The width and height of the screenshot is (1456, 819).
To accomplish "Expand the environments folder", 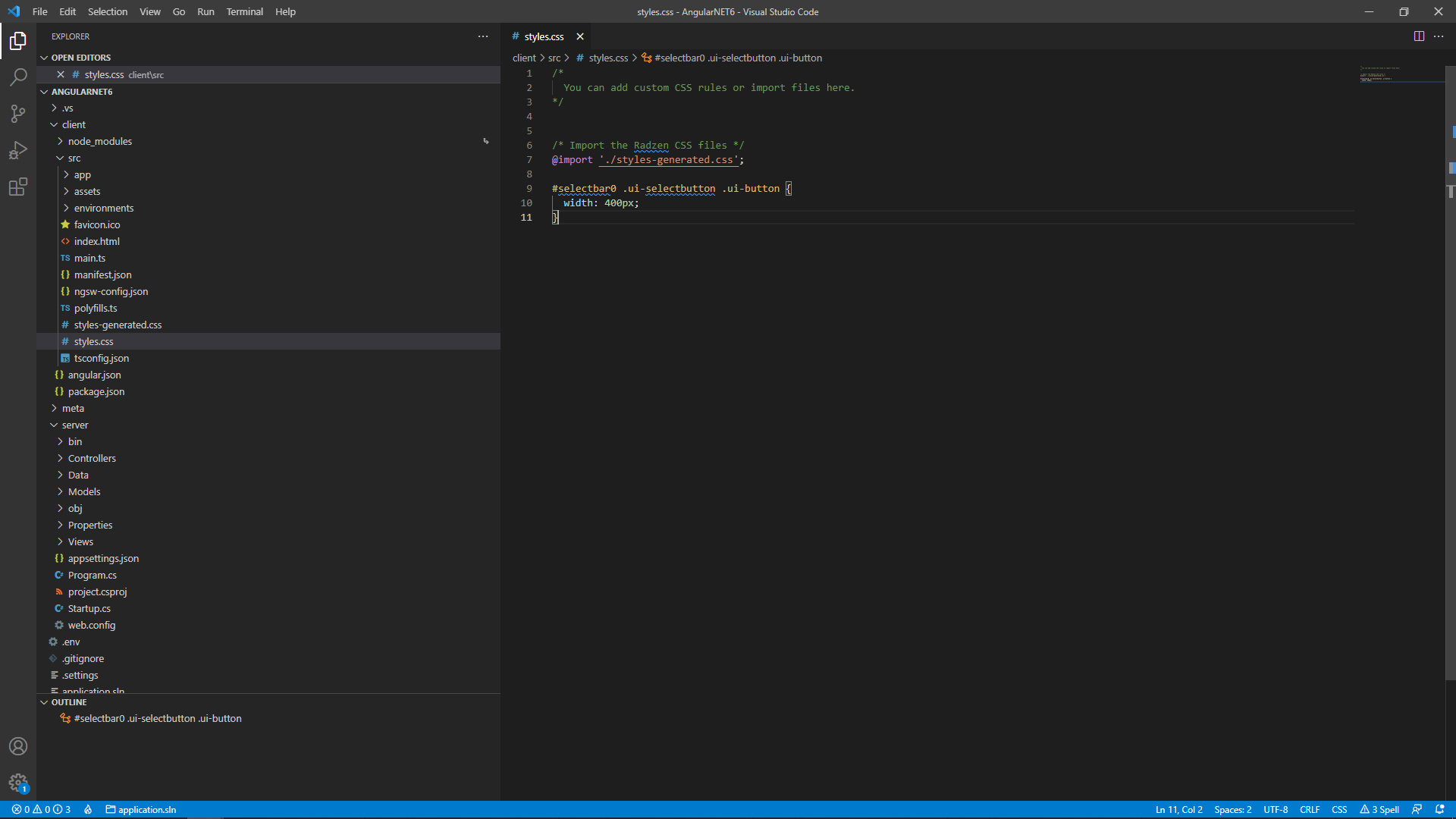I will click(268, 208).
